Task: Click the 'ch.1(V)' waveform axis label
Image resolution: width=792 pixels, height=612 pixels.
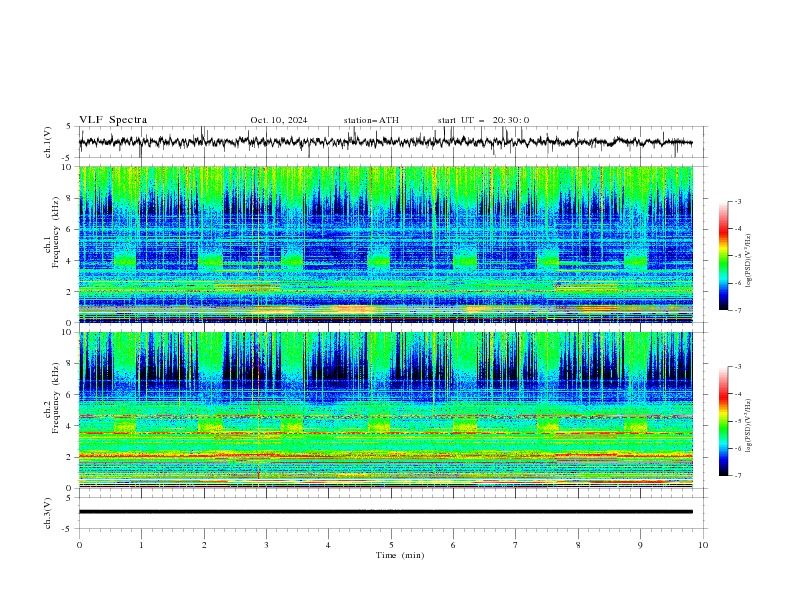Action: pos(48,142)
